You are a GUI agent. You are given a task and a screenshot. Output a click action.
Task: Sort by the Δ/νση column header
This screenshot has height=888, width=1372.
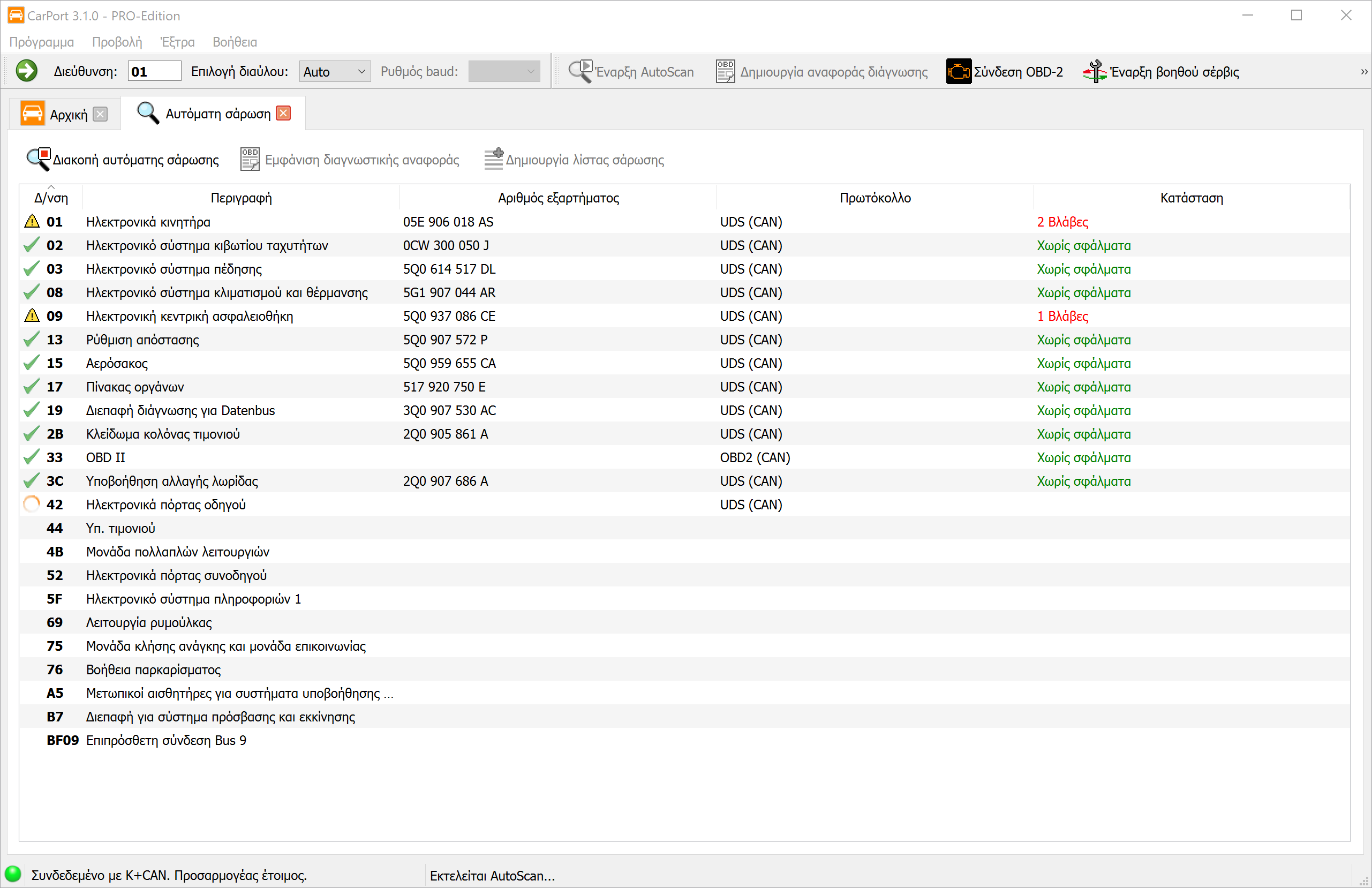click(51, 198)
